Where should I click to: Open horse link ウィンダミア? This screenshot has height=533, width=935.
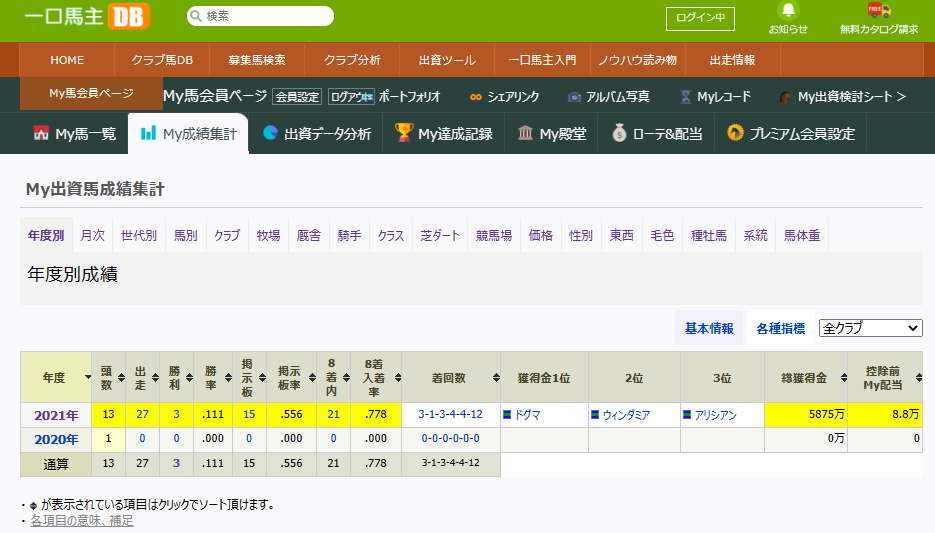[626, 415]
